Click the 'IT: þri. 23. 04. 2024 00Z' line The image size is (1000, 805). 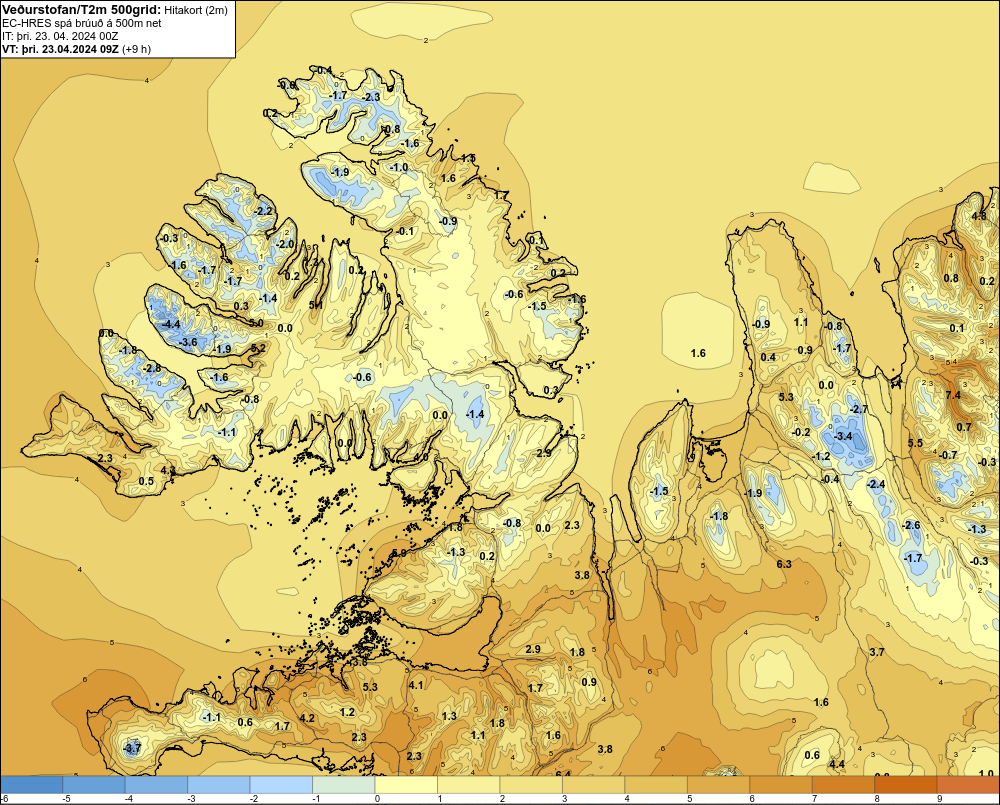point(60,36)
